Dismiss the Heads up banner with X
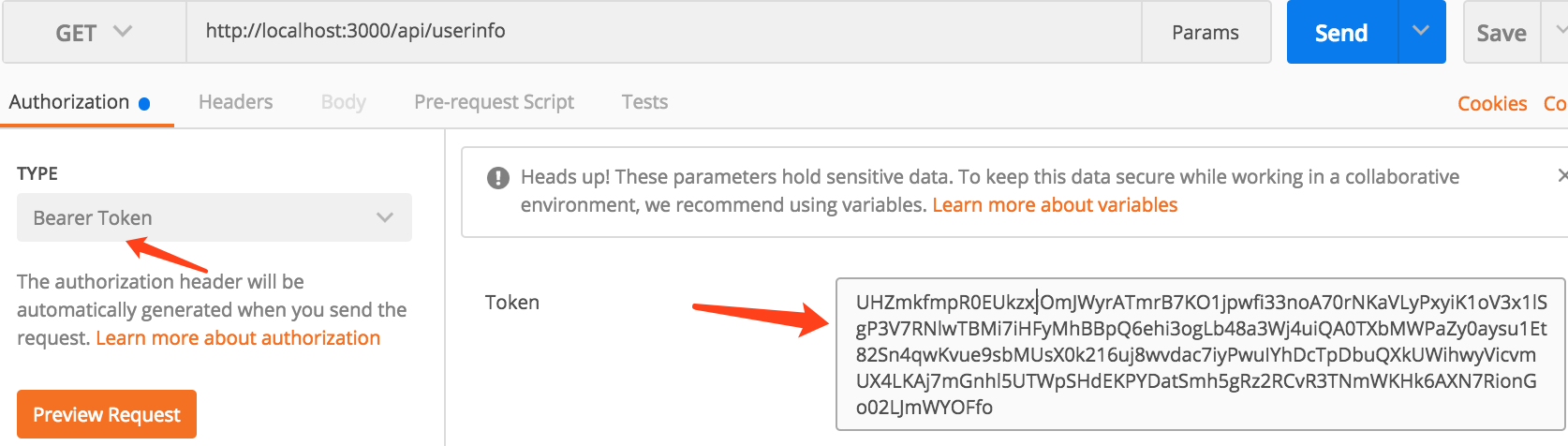The width and height of the screenshot is (1568, 446). [1561, 175]
